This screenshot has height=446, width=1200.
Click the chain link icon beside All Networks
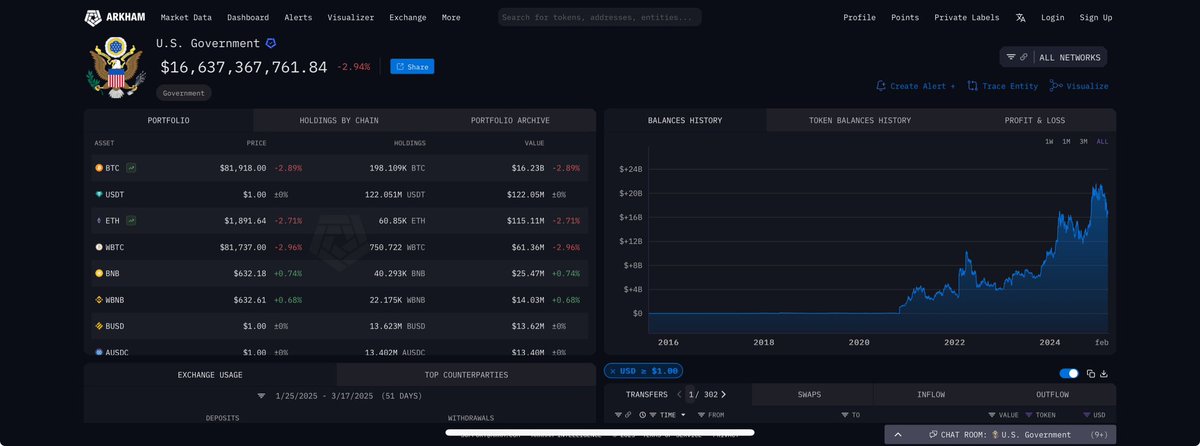click(1024, 57)
